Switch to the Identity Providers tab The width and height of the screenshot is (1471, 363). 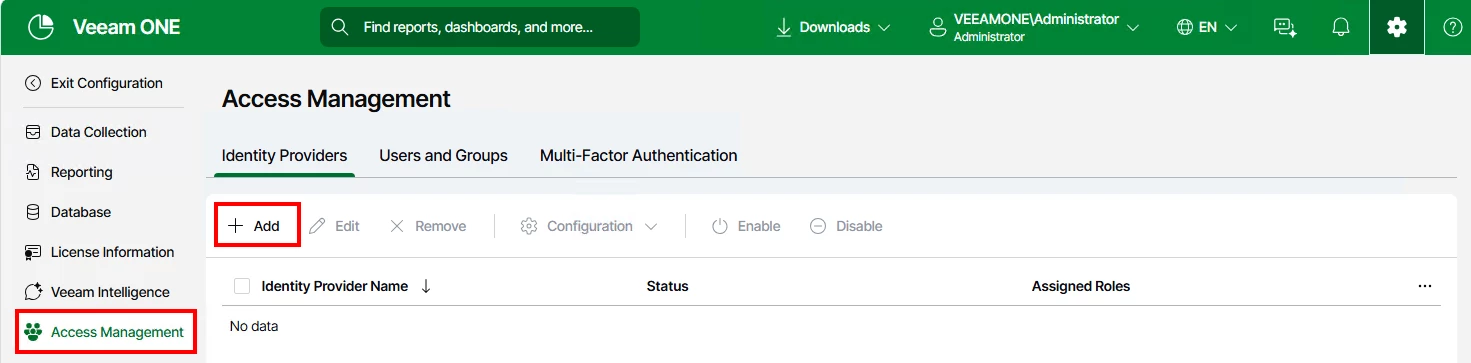tap(284, 156)
